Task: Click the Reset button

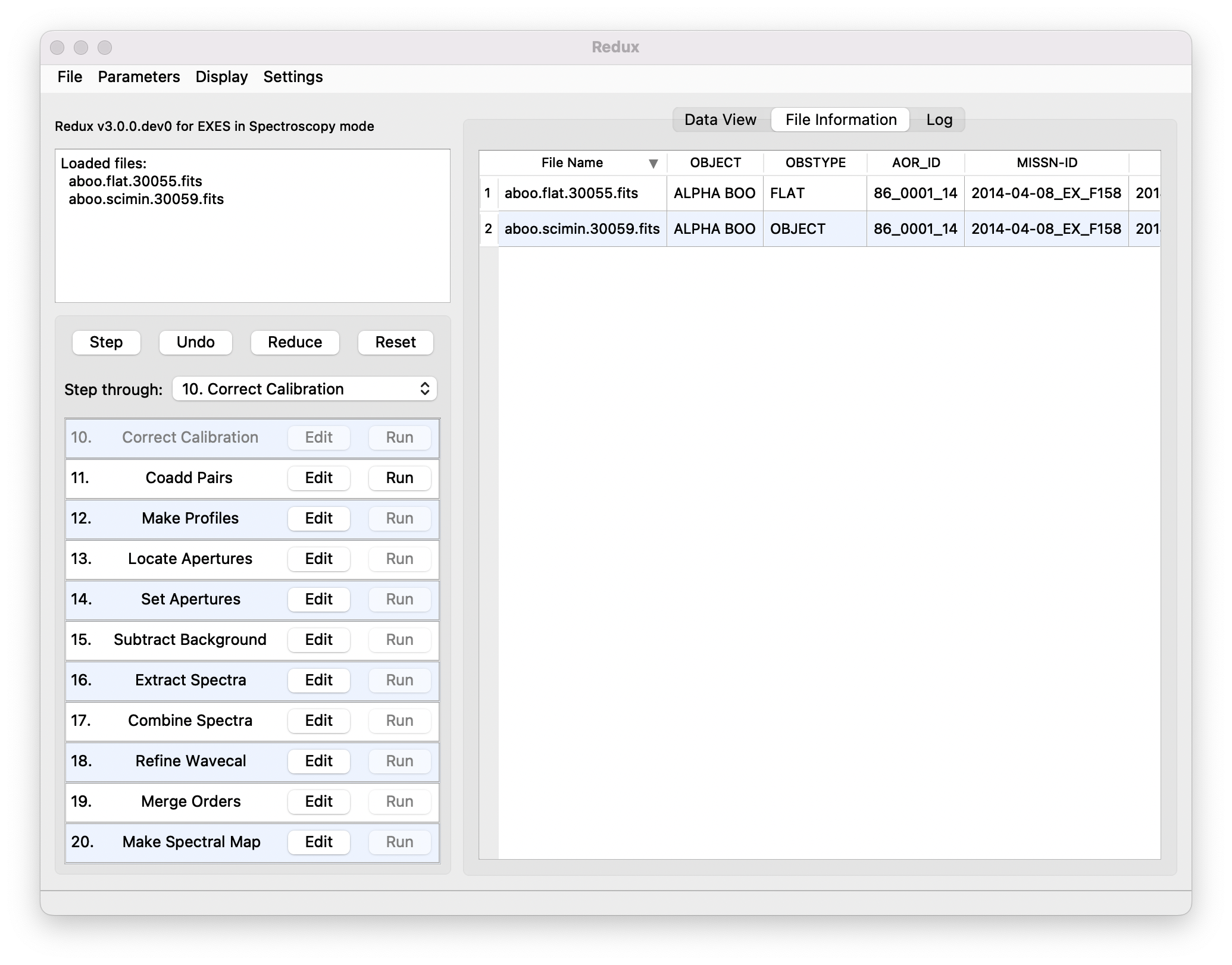Action: click(395, 342)
